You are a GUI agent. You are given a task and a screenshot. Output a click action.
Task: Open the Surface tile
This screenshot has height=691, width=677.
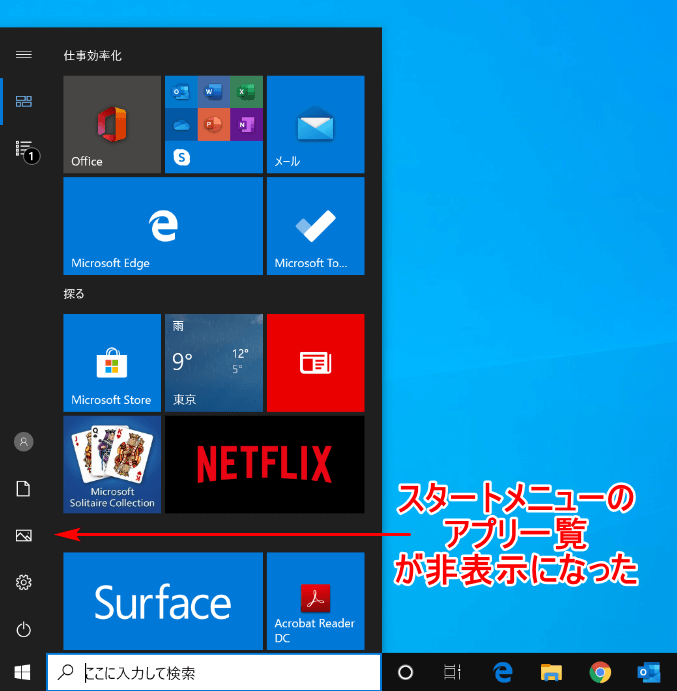coord(163,601)
